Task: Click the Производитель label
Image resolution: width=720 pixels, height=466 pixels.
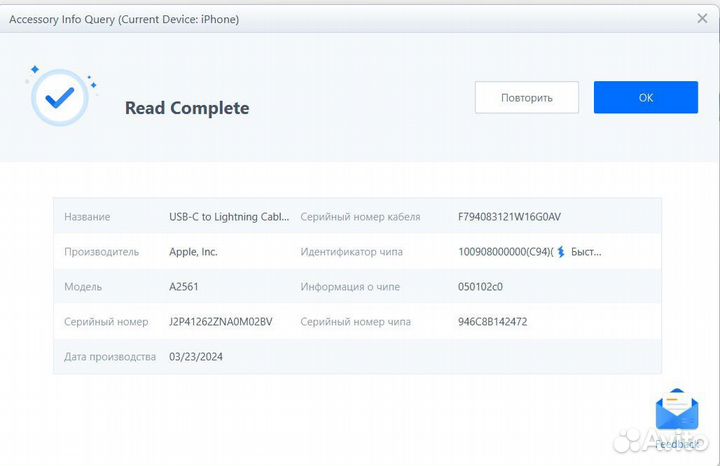Action: tap(101, 252)
